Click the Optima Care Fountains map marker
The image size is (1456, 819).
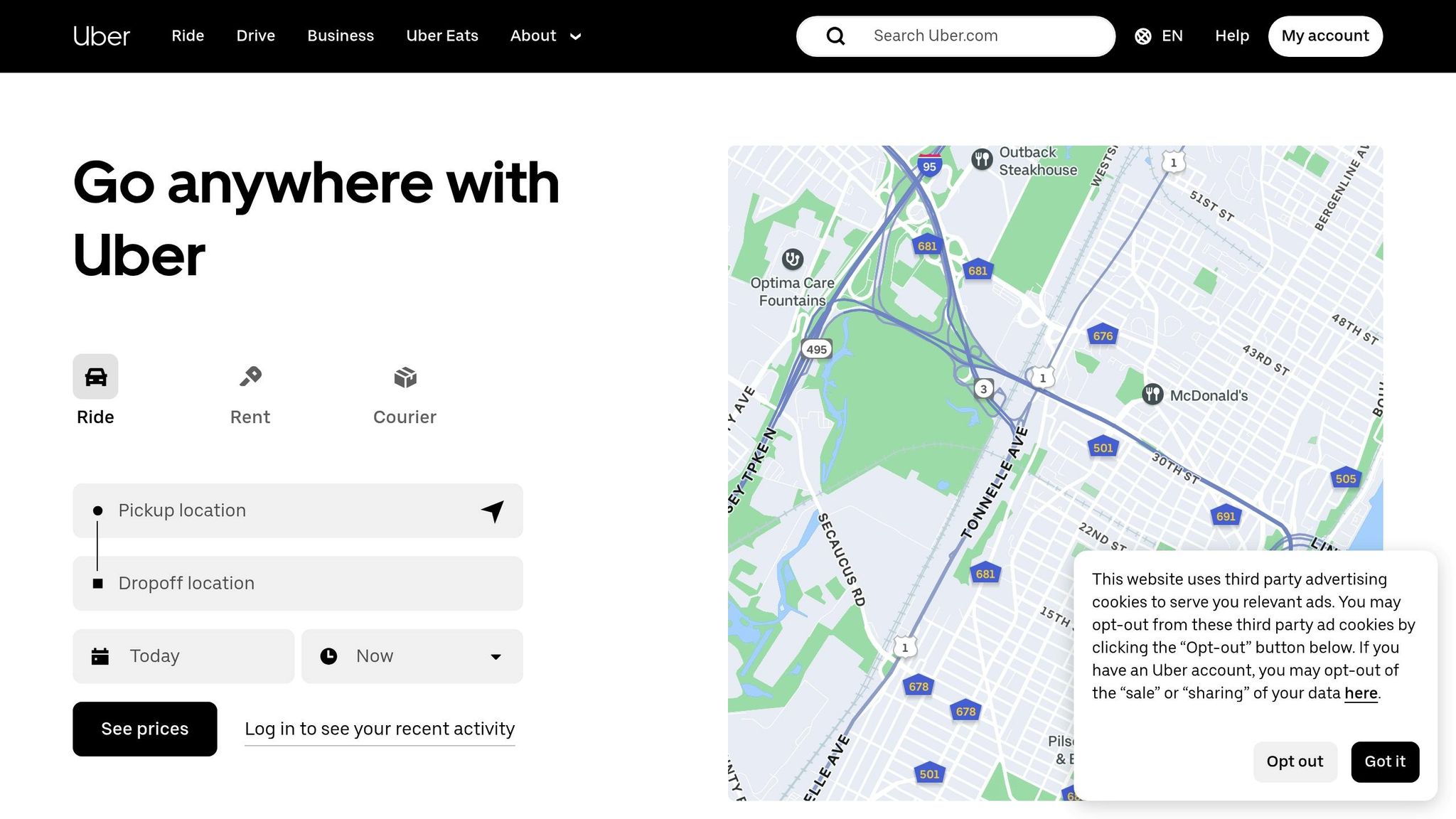793,259
